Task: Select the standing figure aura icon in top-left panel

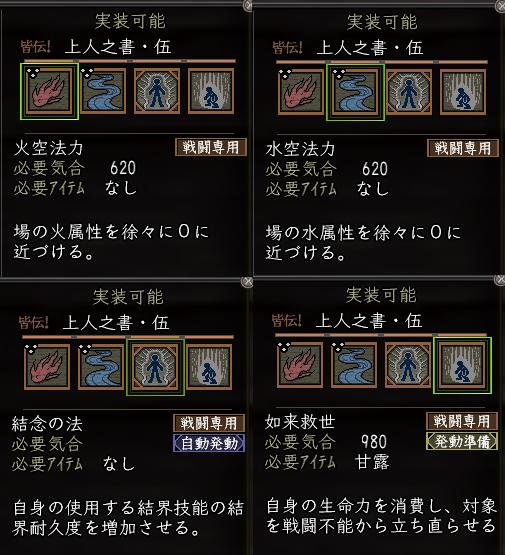Action: point(157,91)
